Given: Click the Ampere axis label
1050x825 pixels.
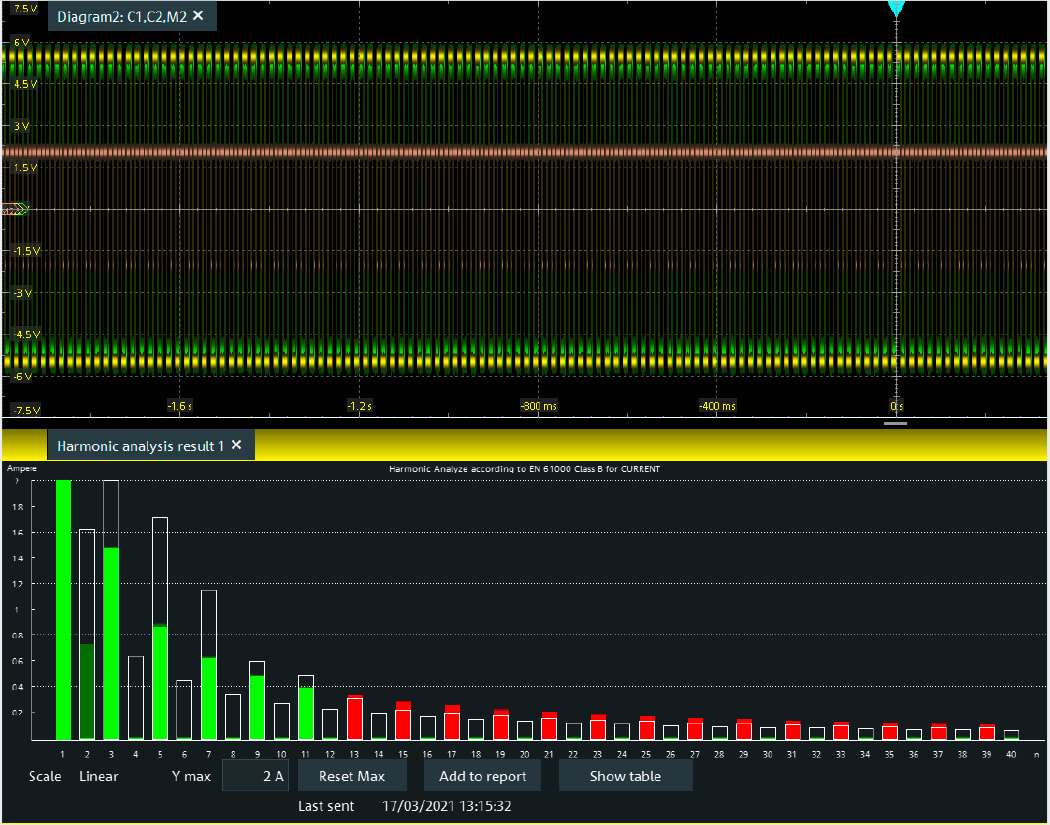Looking at the screenshot, I should pyautogui.click(x=20, y=467).
